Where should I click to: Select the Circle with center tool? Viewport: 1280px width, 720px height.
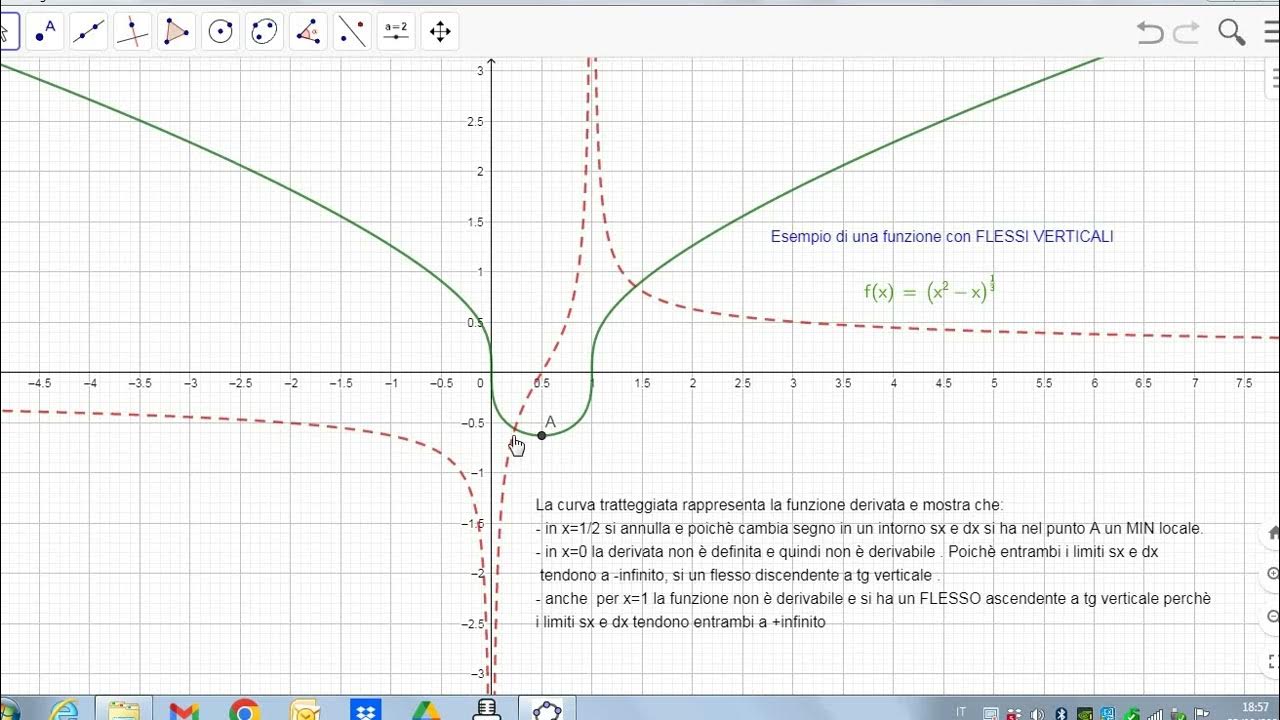pyautogui.click(x=220, y=32)
